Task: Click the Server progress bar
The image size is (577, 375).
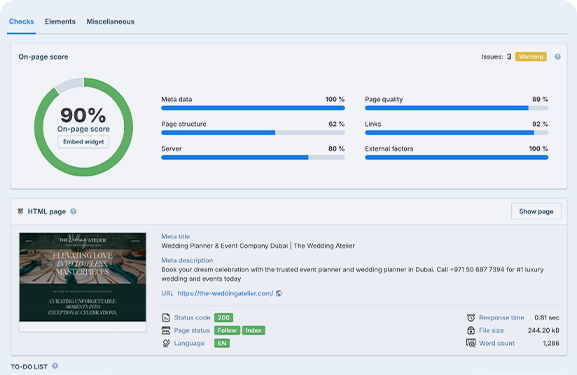Action: (x=253, y=157)
